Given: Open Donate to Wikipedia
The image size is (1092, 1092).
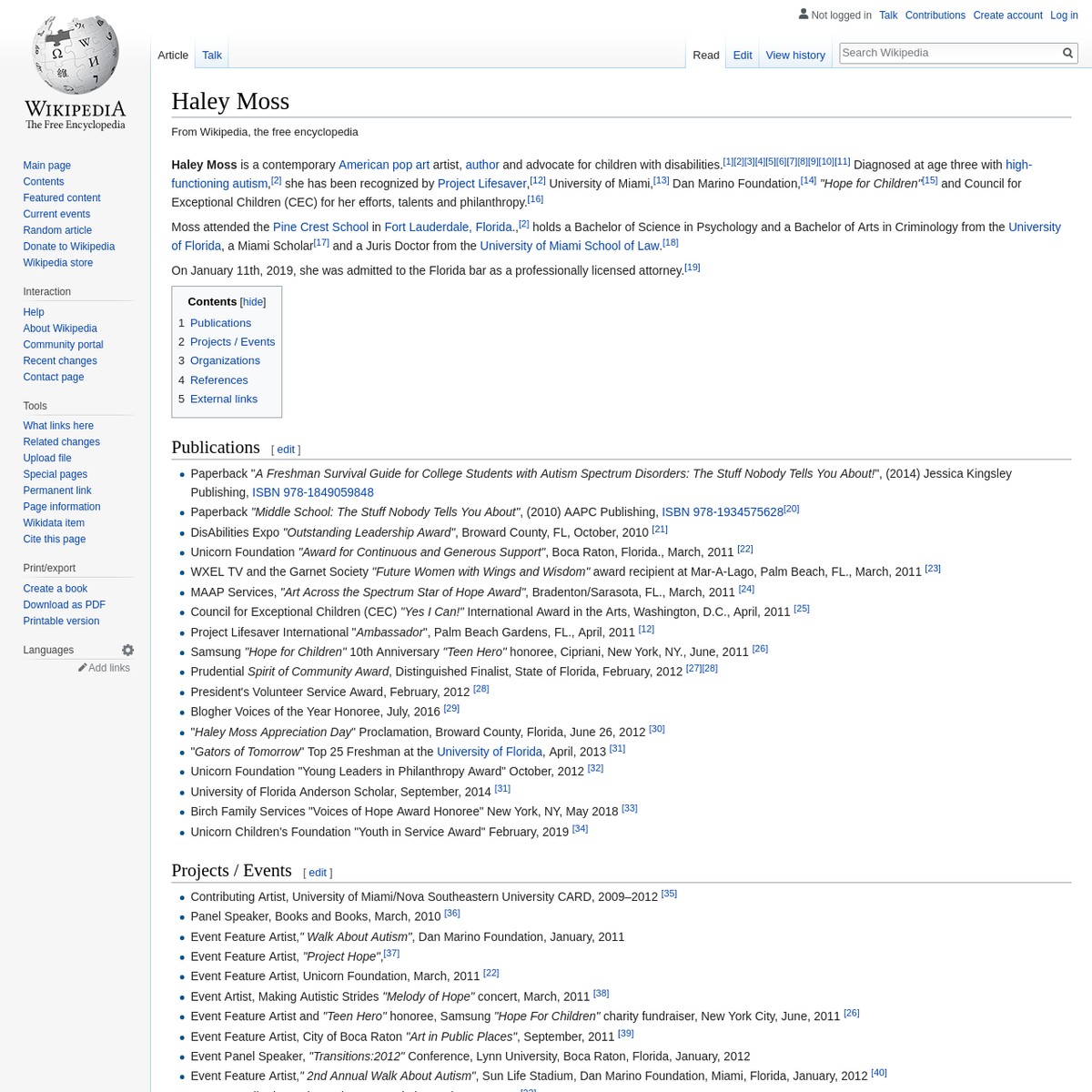Looking at the screenshot, I should point(68,246).
